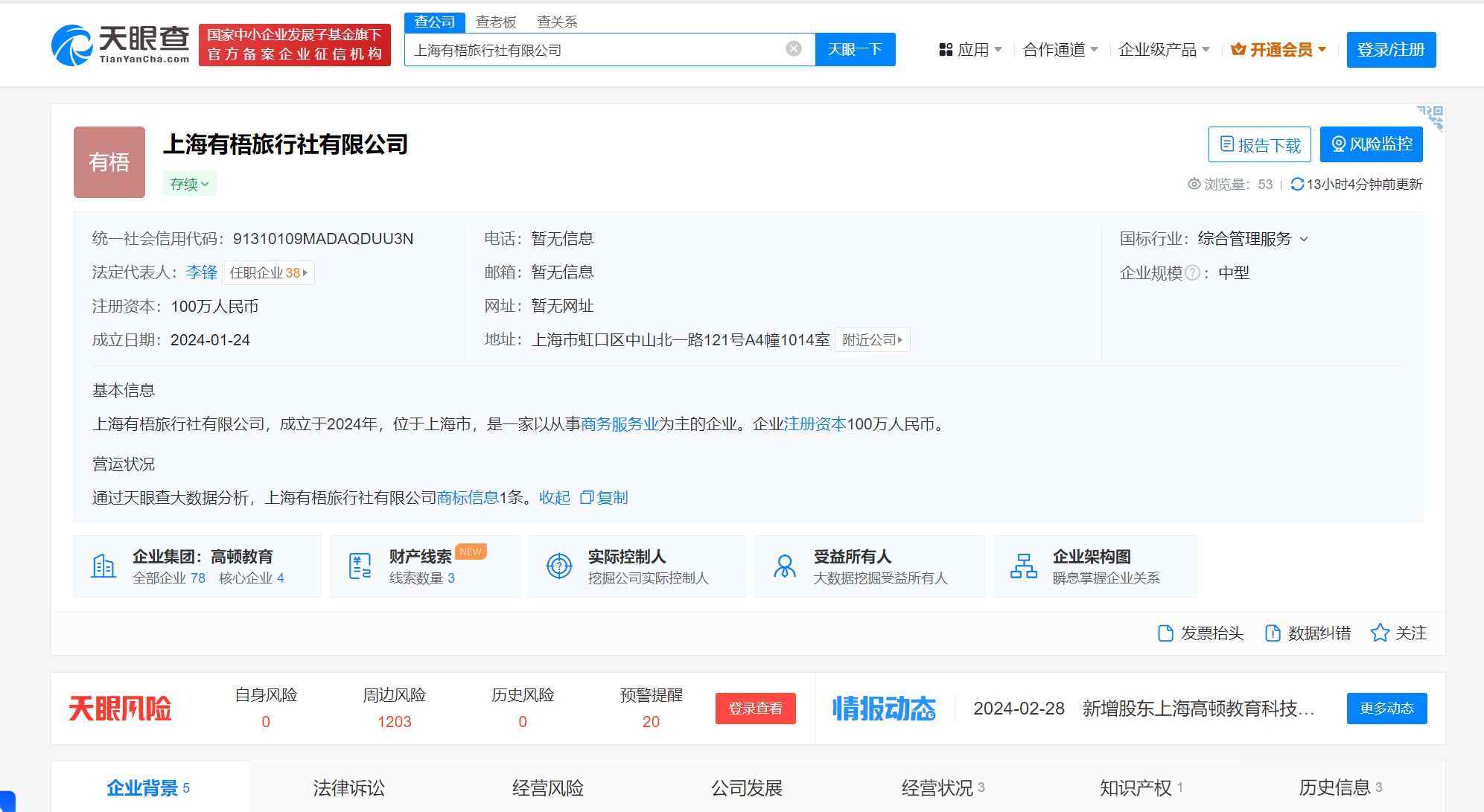1484x812 pixels.
Task: Click the copy icon beside 复制
Action: click(587, 497)
